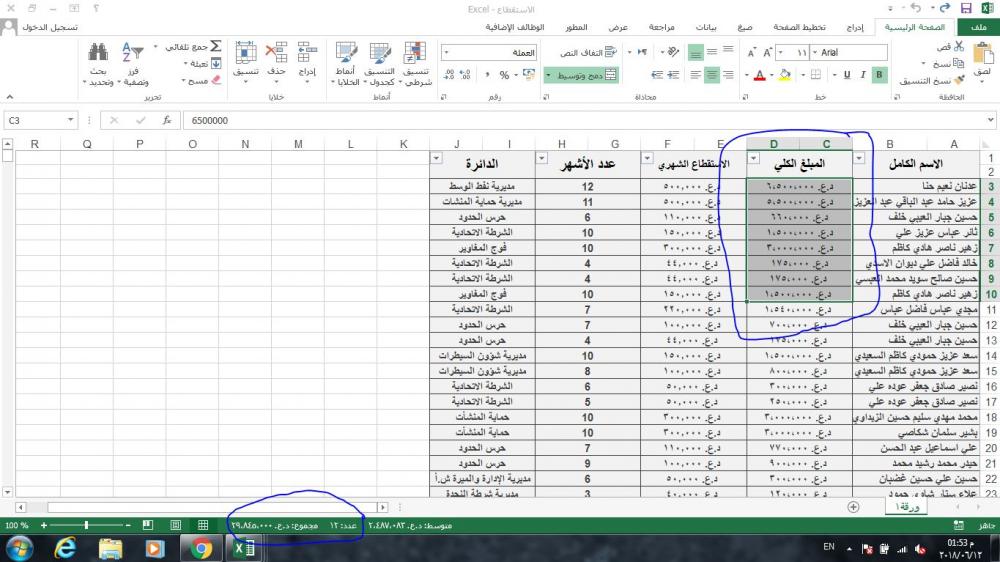Toggle Italic formatting button

[862, 75]
